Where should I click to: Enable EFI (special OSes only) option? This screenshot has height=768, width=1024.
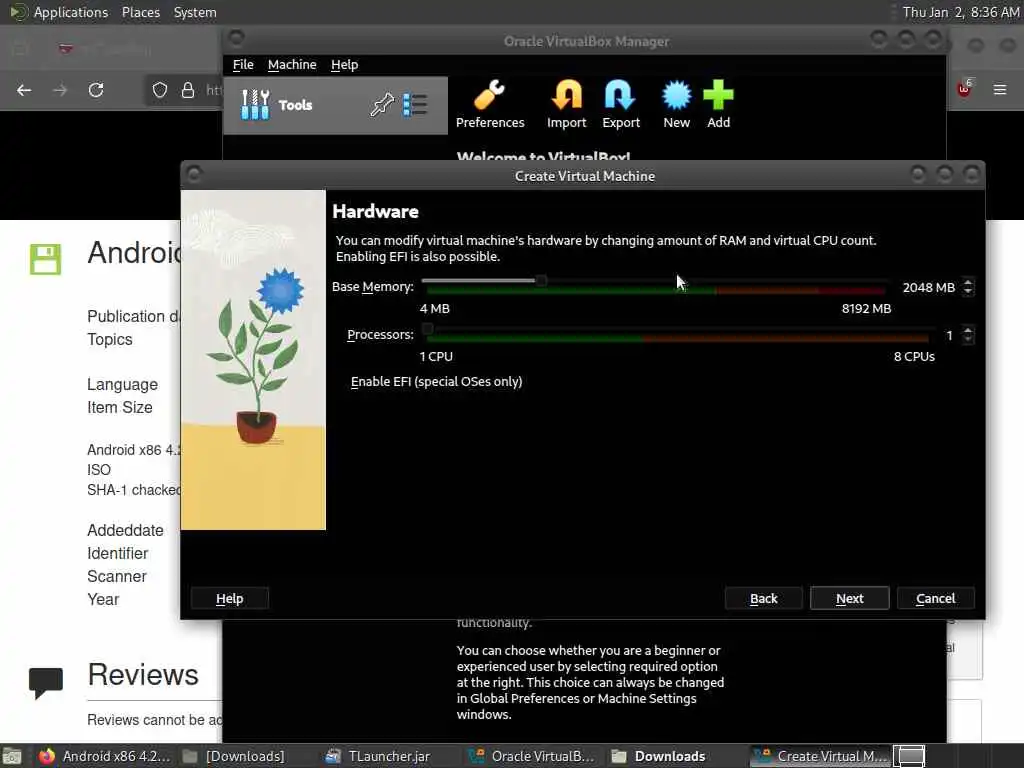436,381
